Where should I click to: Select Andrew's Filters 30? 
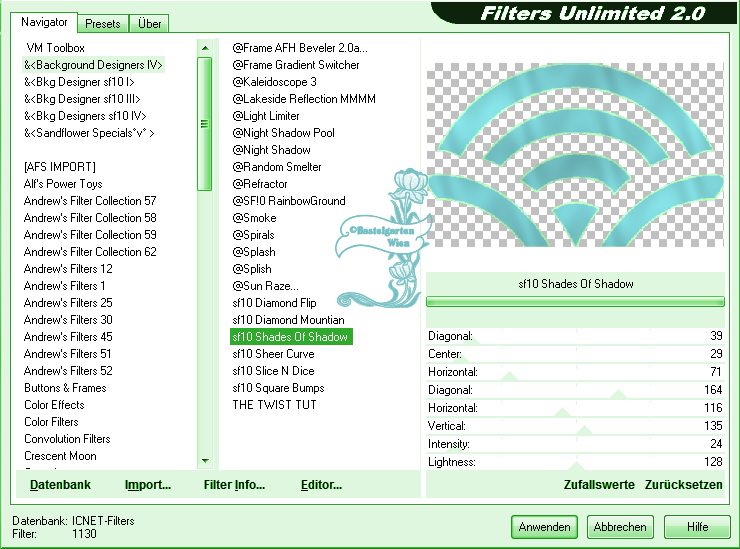point(68,320)
